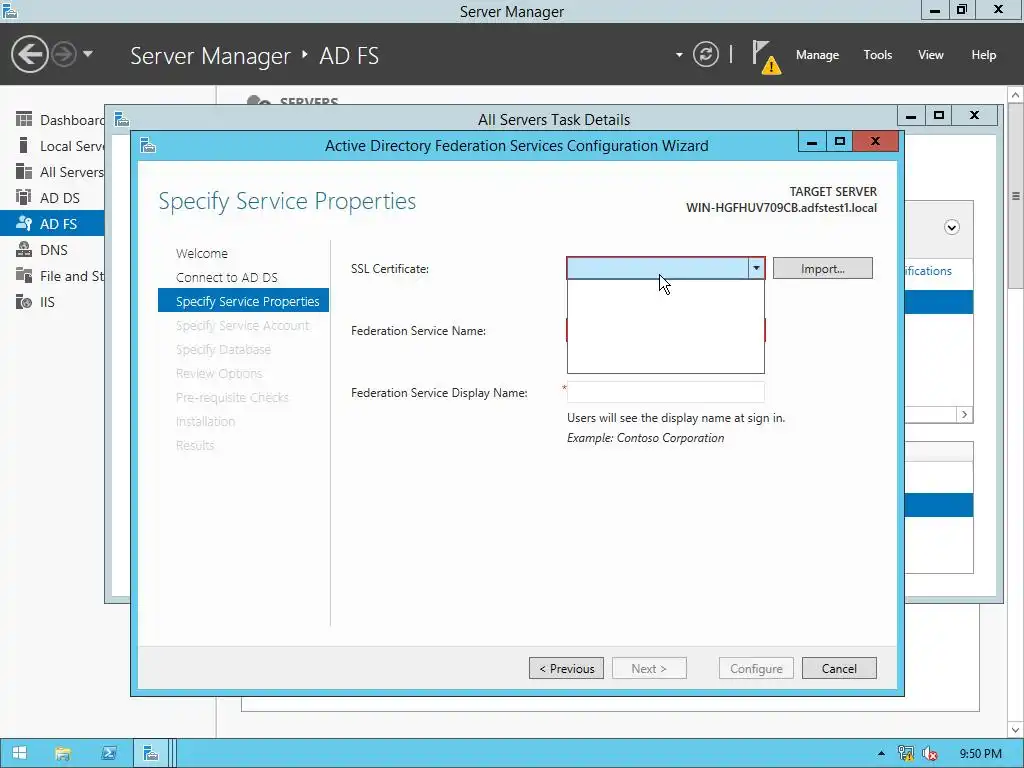This screenshot has height=768, width=1024.
Task: Select AD FS in the sidebar
Action: pos(52,223)
